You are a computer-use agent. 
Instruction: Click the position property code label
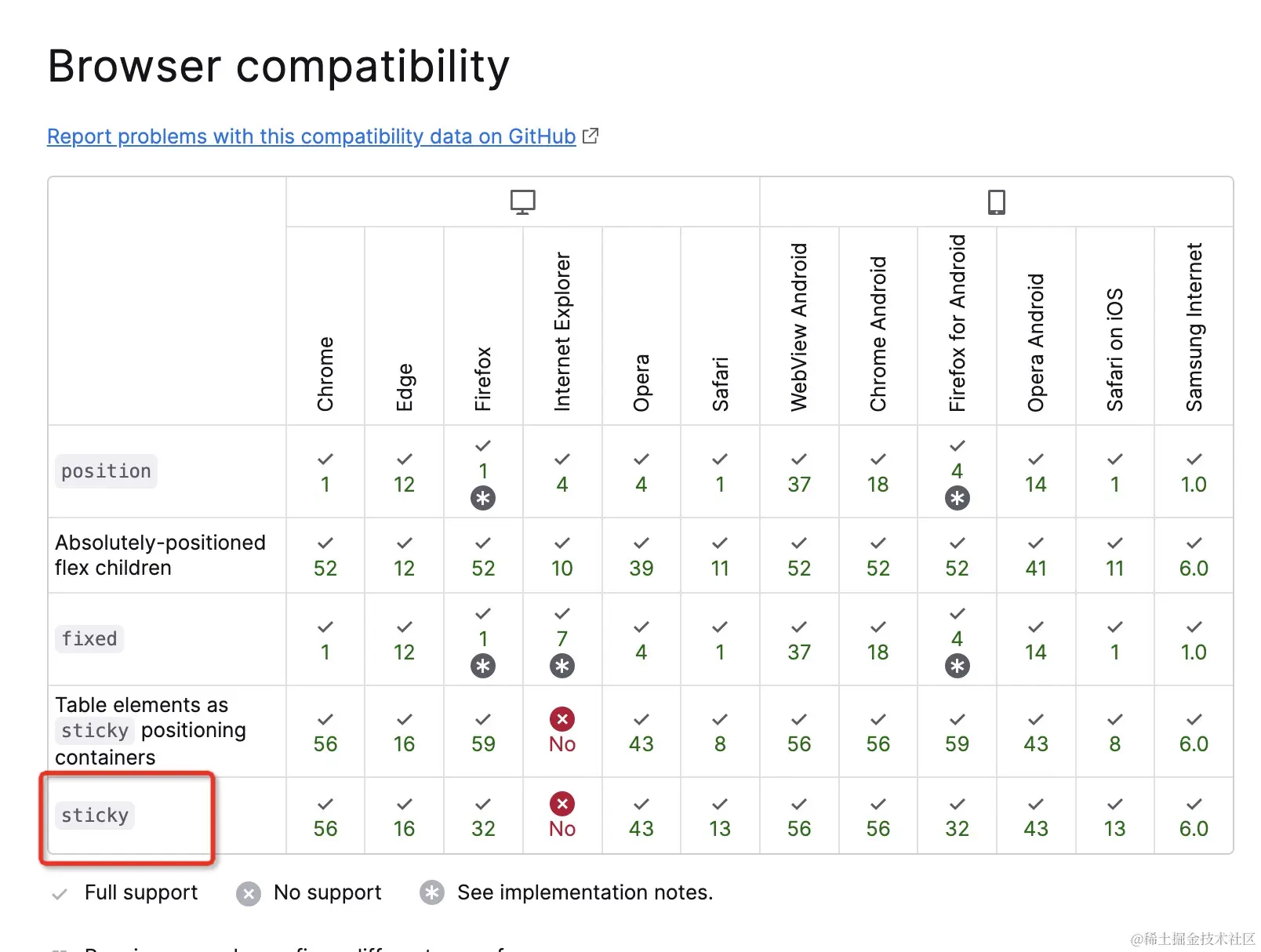[106, 471]
